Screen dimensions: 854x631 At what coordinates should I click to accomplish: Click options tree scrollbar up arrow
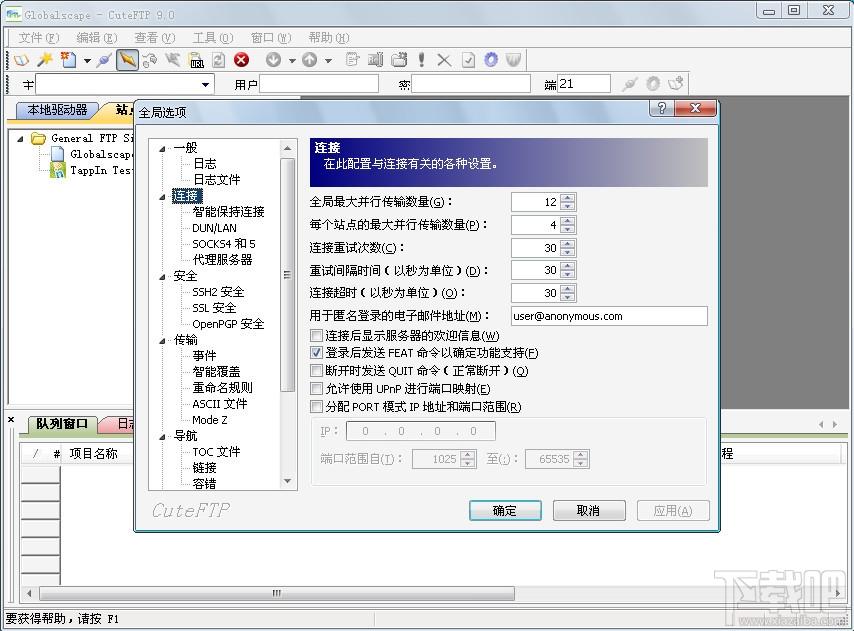click(x=287, y=148)
